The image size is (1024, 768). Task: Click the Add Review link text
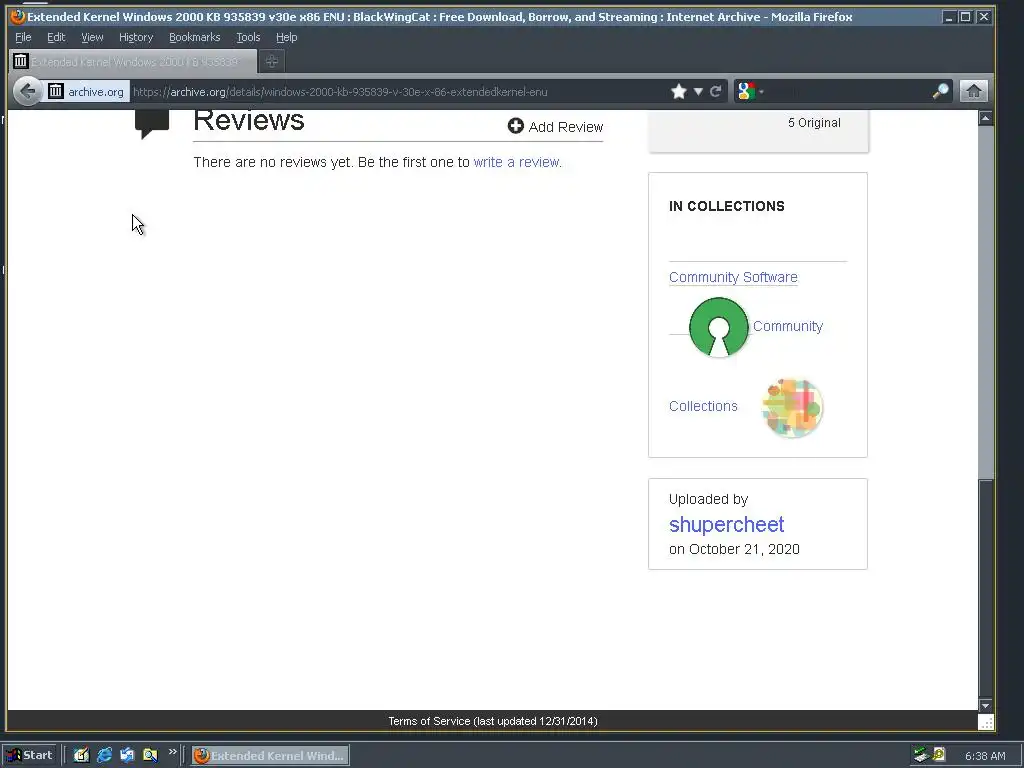click(x=566, y=127)
